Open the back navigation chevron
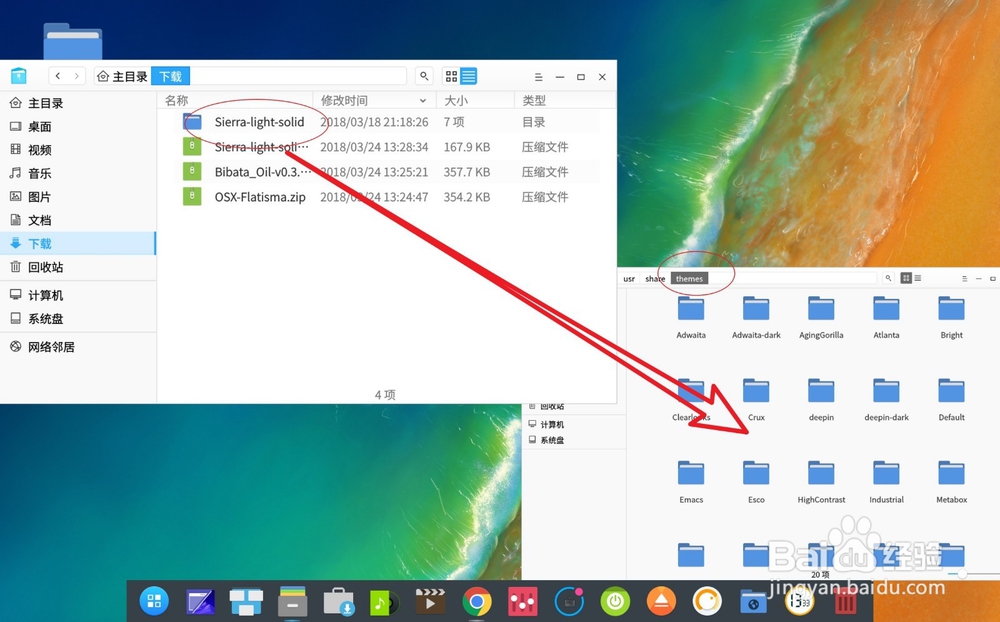Image resolution: width=1000 pixels, height=622 pixels. (x=58, y=75)
